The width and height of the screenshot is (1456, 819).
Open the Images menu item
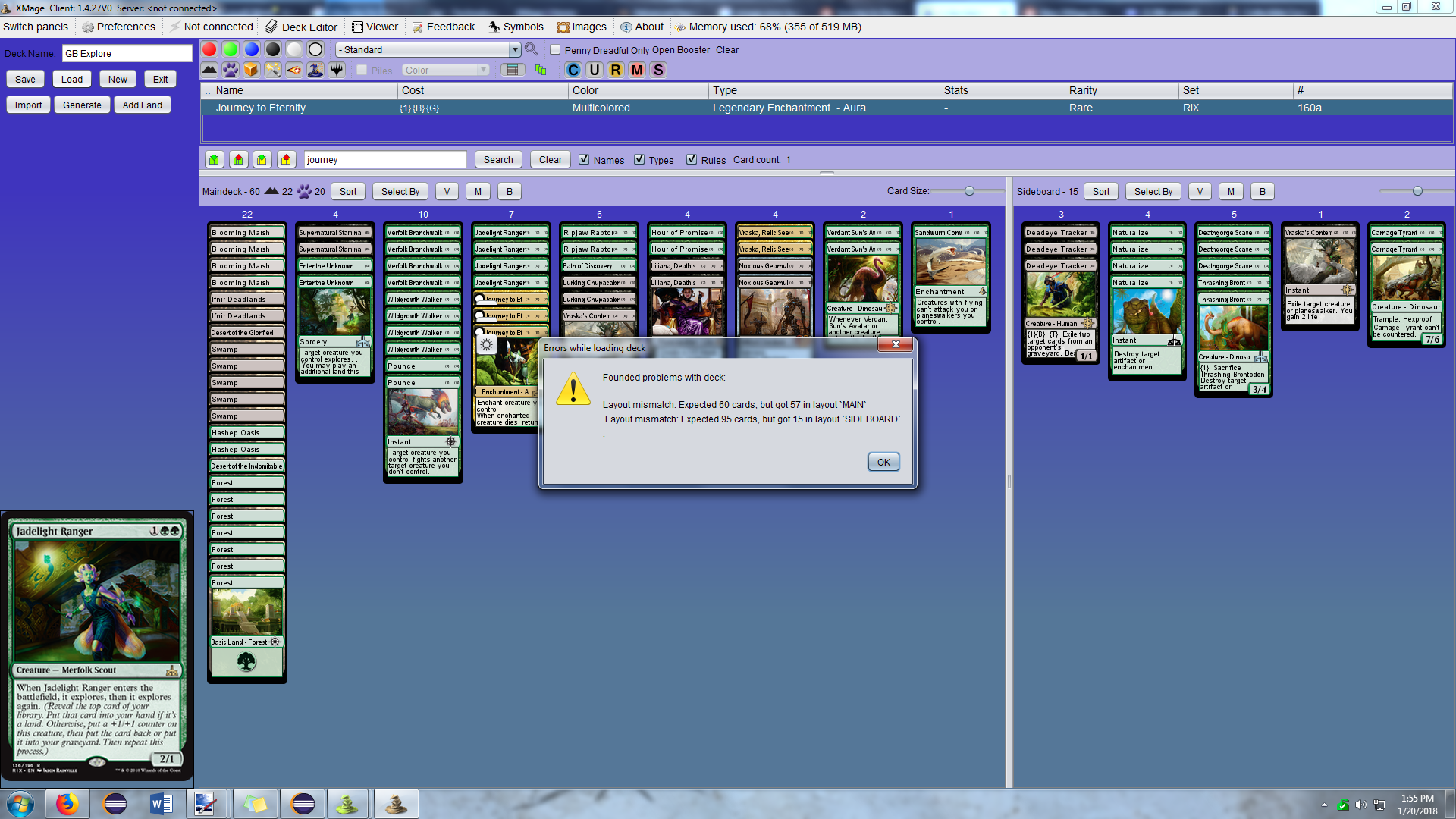(x=582, y=27)
